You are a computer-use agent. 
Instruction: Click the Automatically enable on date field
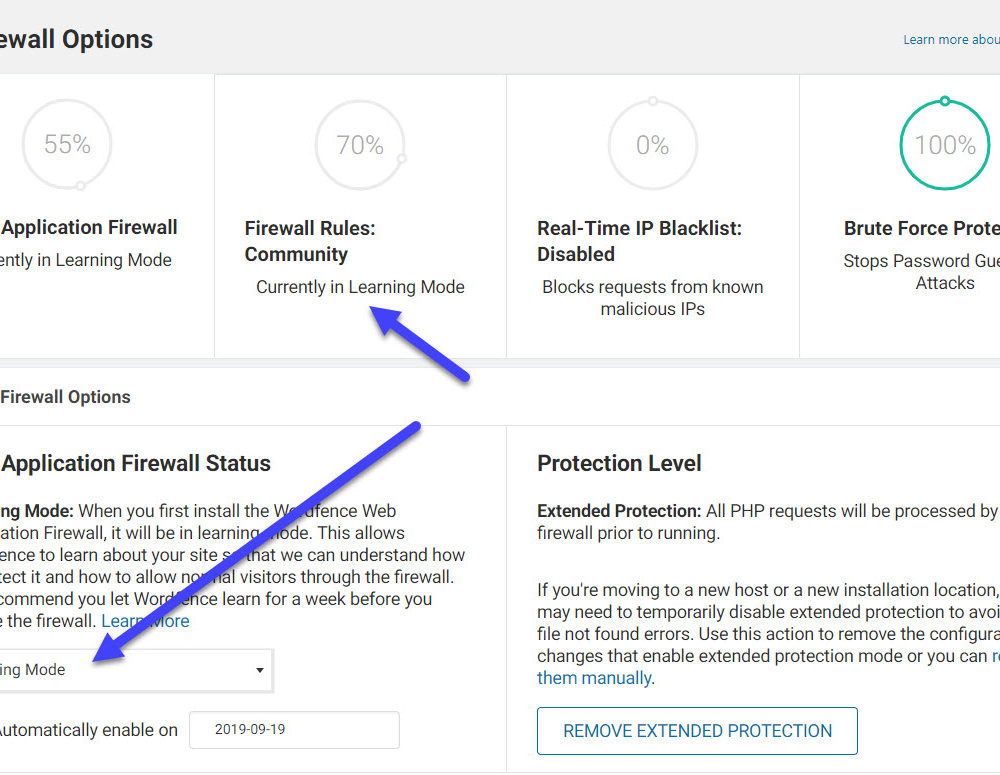pos(294,730)
